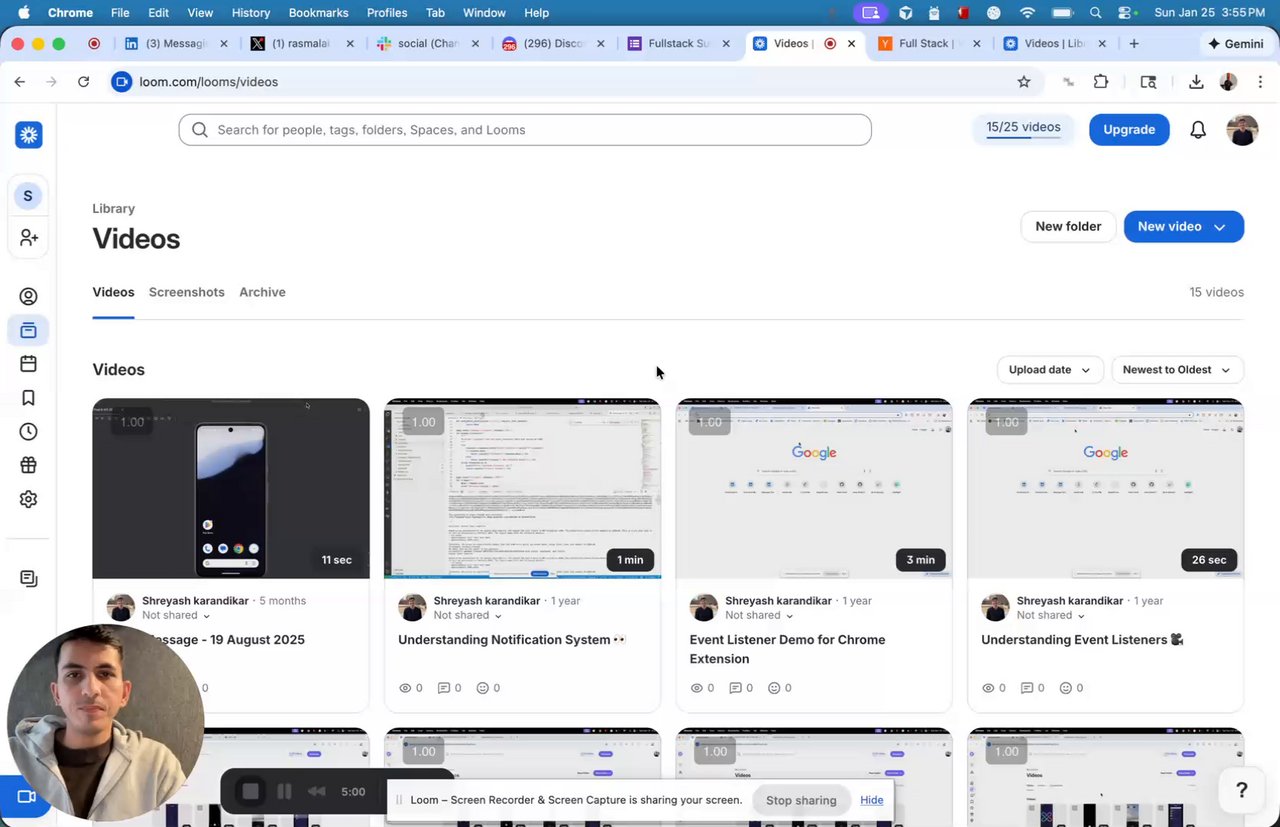Open the Understanding Event Listeners title
The image size is (1280, 827).
click(1082, 640)
